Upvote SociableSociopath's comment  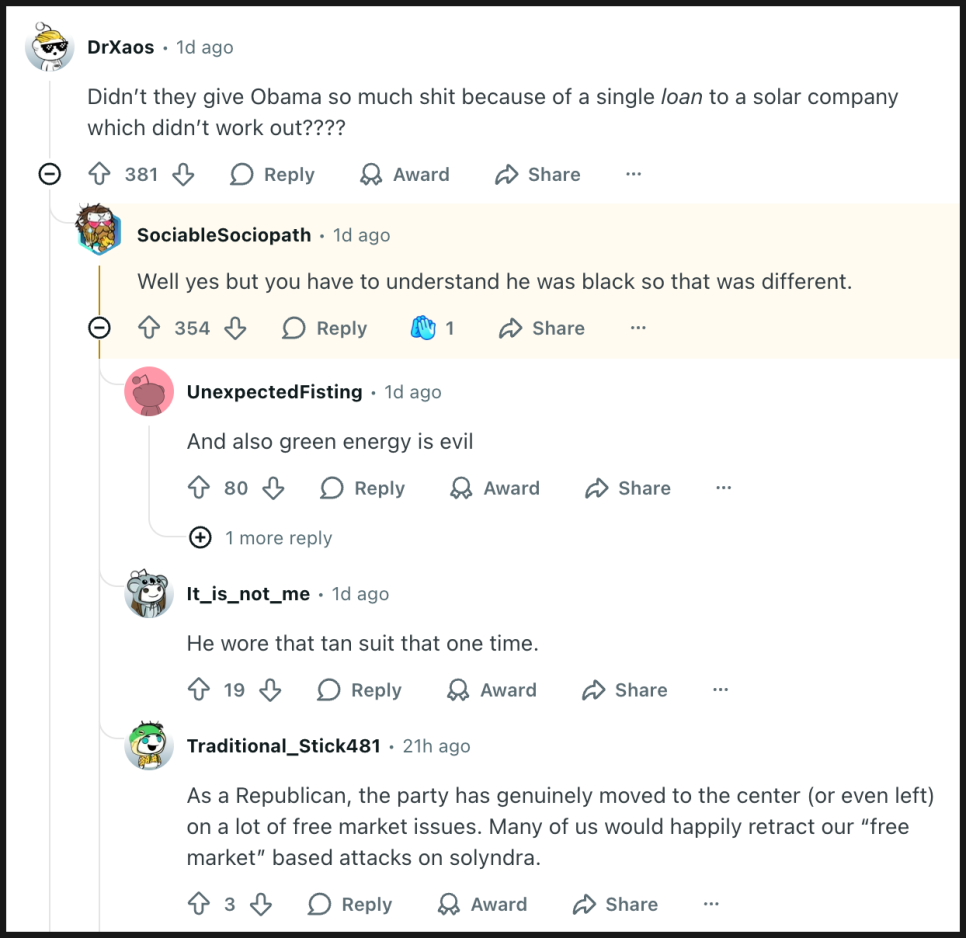tap(149, 328)
